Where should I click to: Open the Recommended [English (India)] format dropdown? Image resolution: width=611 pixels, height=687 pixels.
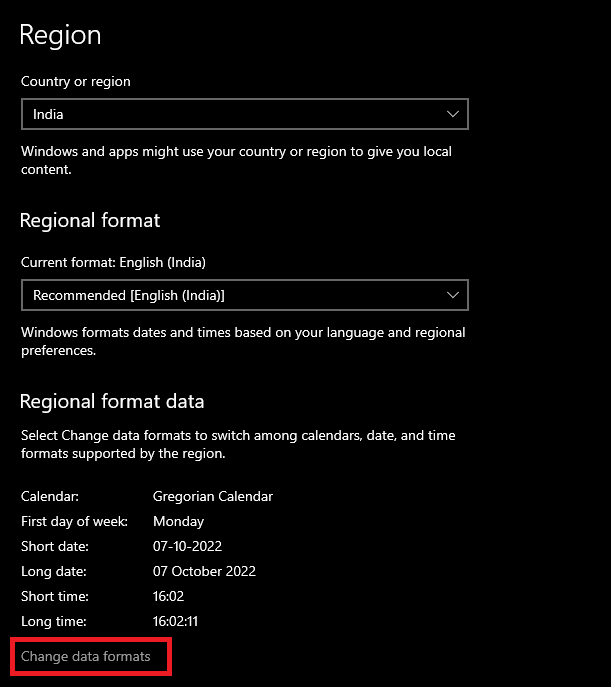click(x=244, y=295)
